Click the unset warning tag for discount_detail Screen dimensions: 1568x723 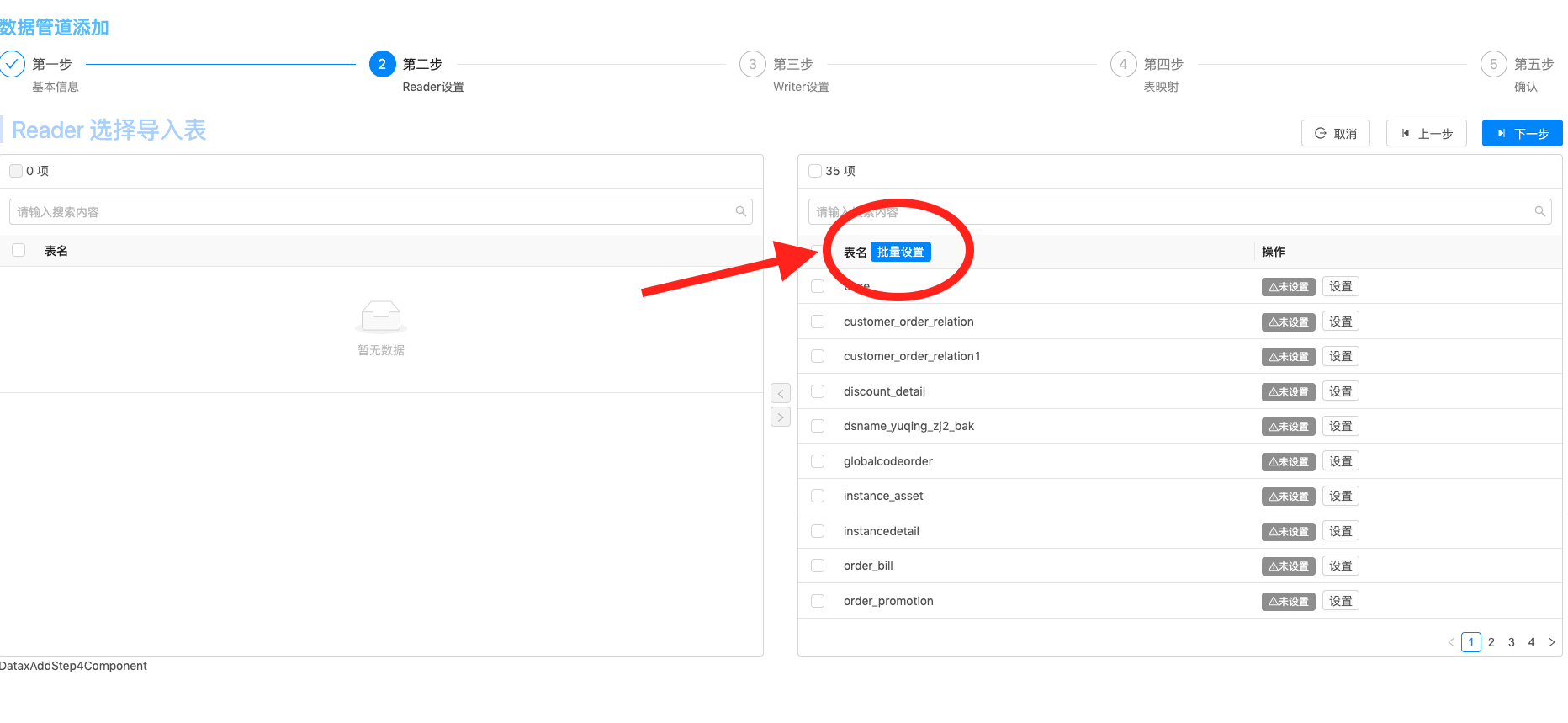click(1288, 392)
